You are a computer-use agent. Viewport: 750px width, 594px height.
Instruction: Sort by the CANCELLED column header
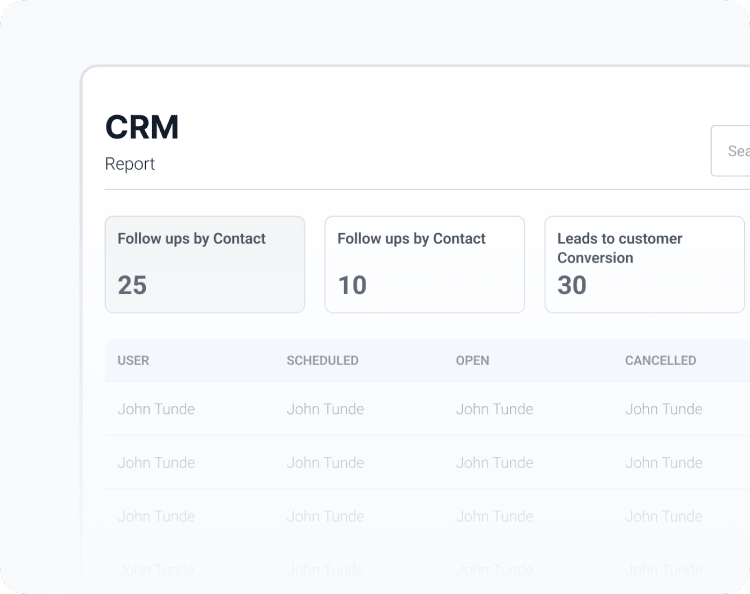660,360
